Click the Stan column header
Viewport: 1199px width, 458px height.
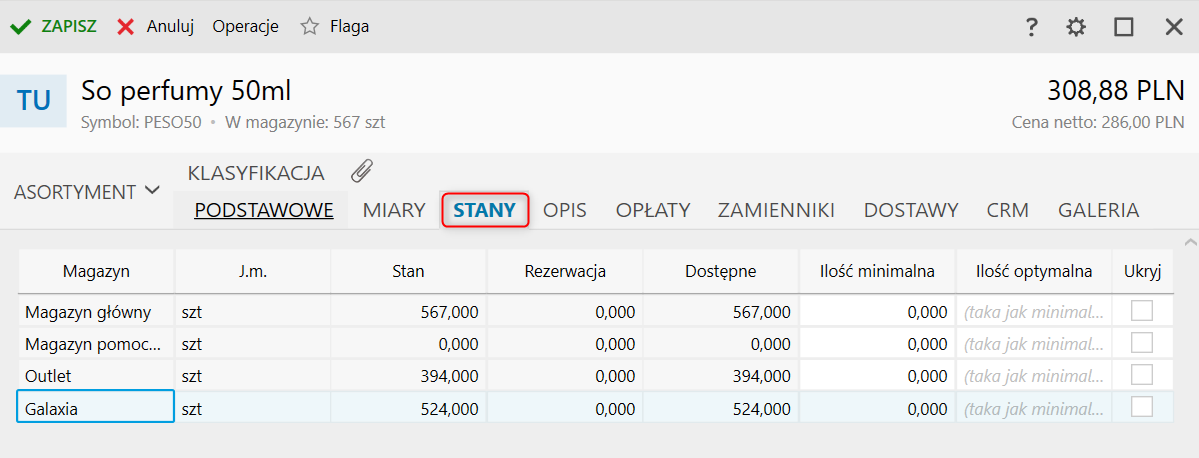point(408,271)
